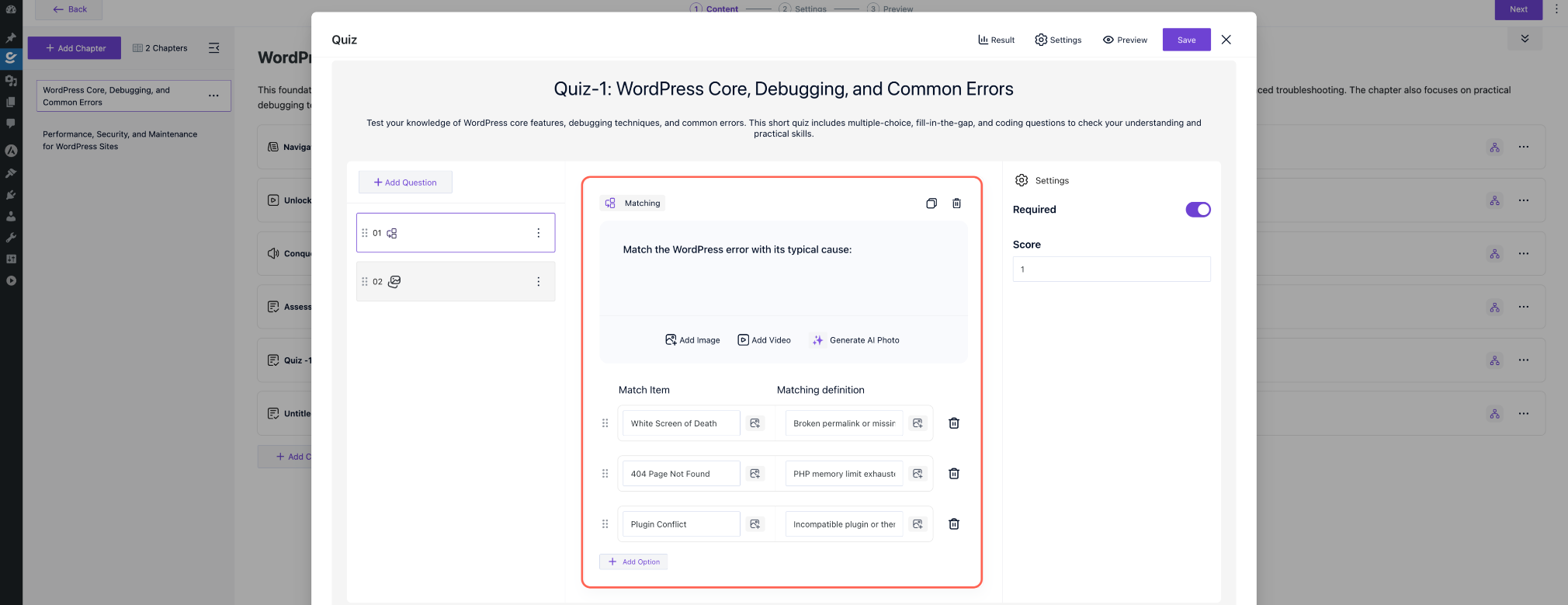This screenshot has height=605, width=1568.
Task: Click Generate AI Photo
Action: point(855,340)
